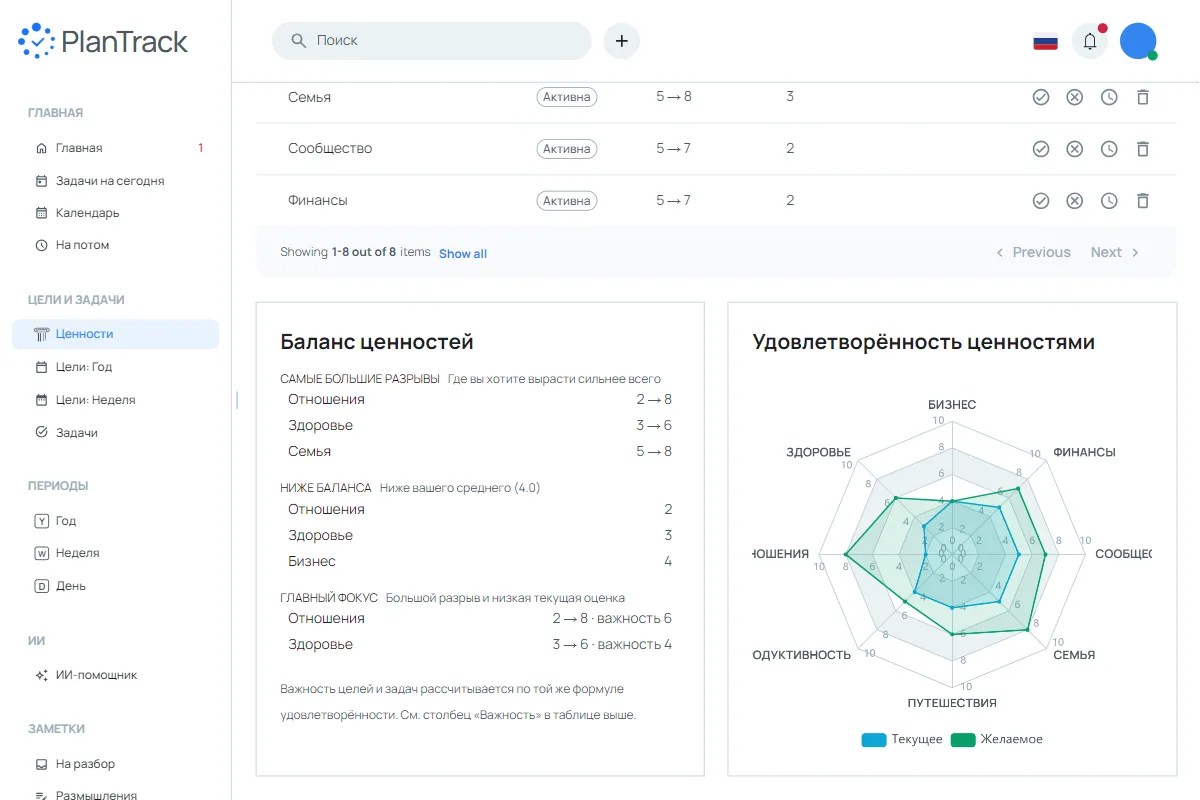Postpone Сообщество using the clock icon
The height and width of the screenshot is (800, 1200).
(x=1109, y=148)
